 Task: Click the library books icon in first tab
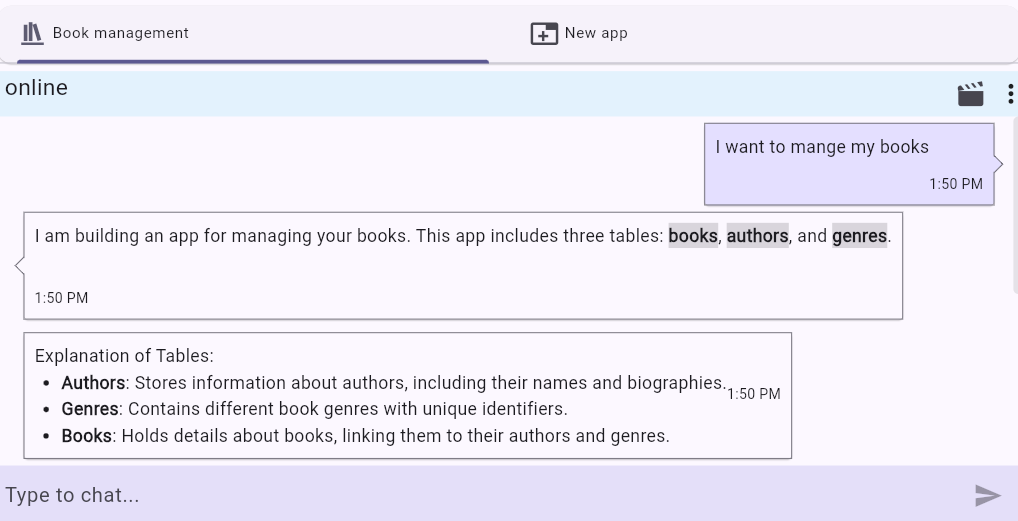coord(33,33)
